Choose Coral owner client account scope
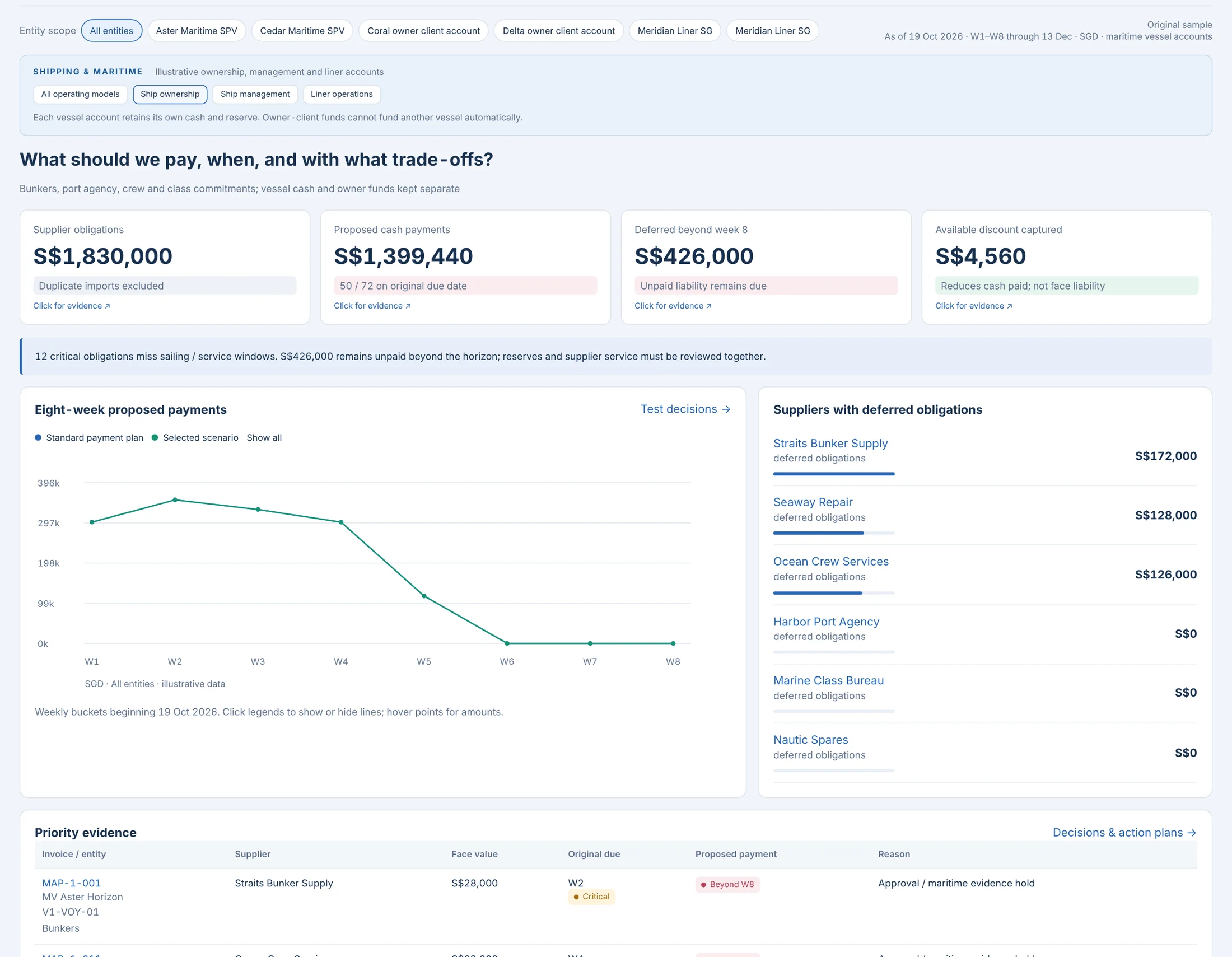 [424, 31]
